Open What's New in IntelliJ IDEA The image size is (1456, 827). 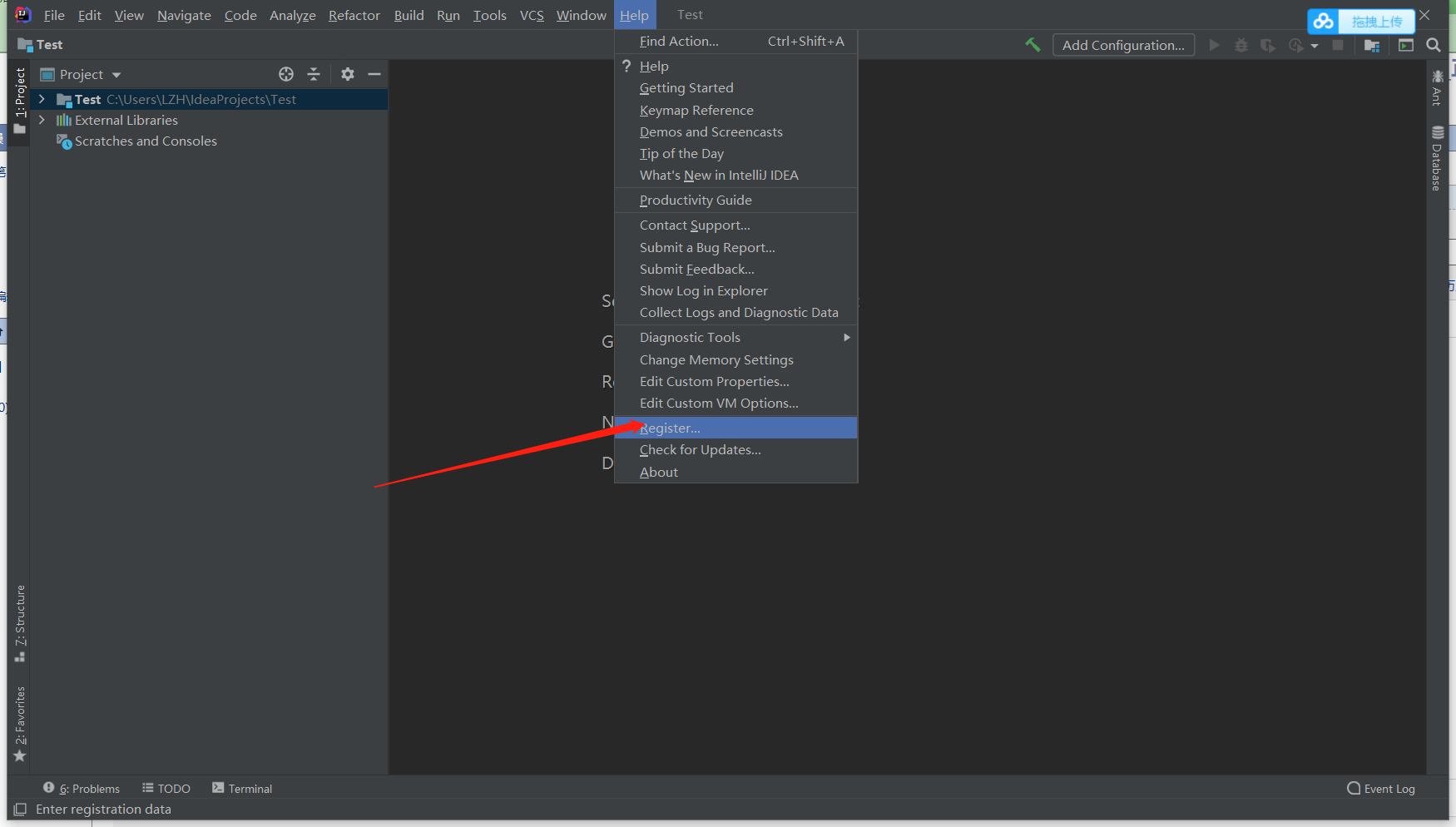[x=735, y=175]
